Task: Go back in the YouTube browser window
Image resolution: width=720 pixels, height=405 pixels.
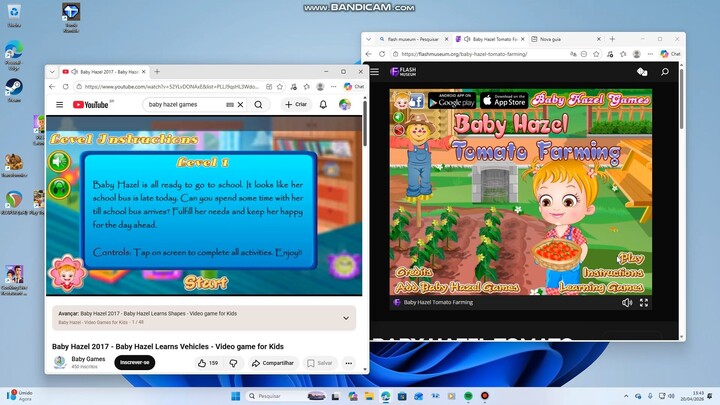Action: [x=52, y=86]
